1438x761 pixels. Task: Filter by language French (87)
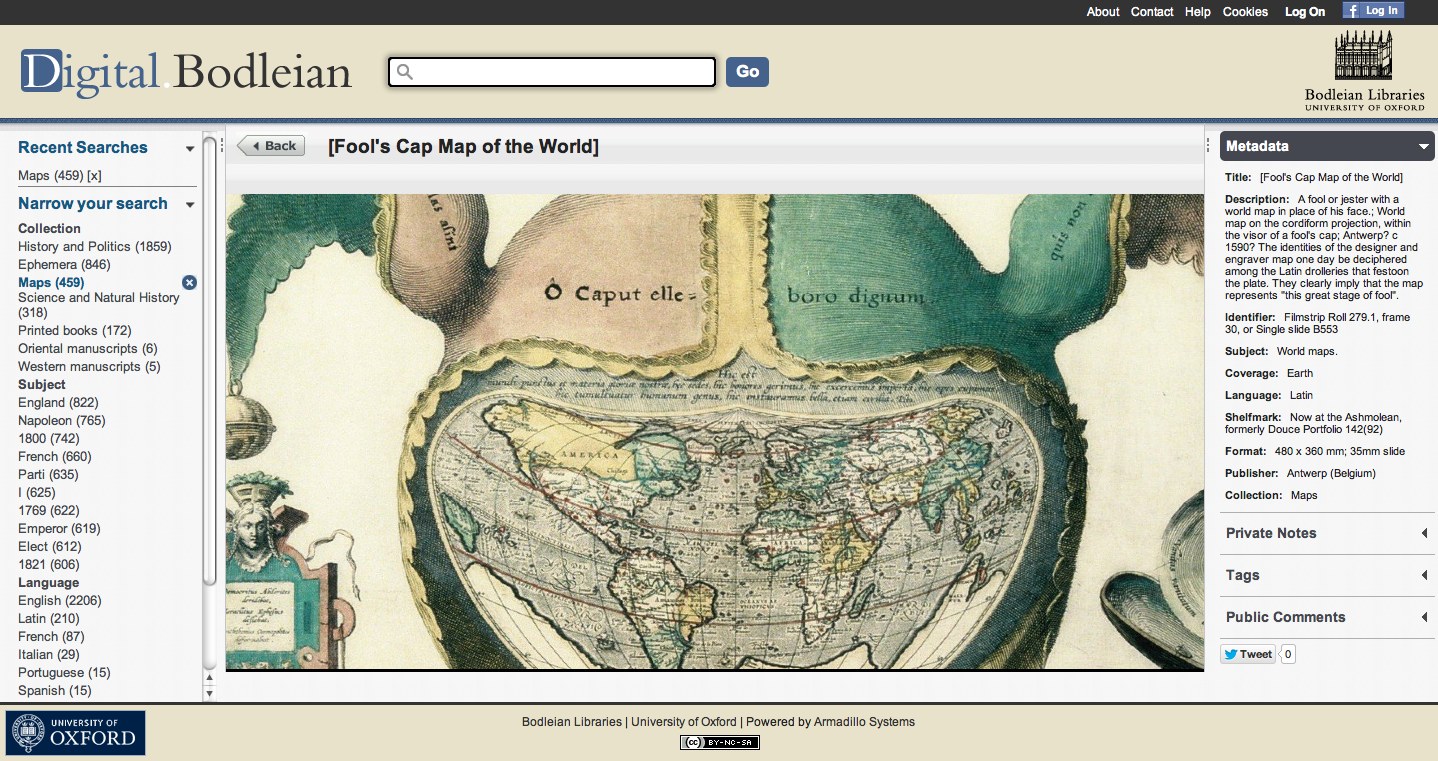51,637
